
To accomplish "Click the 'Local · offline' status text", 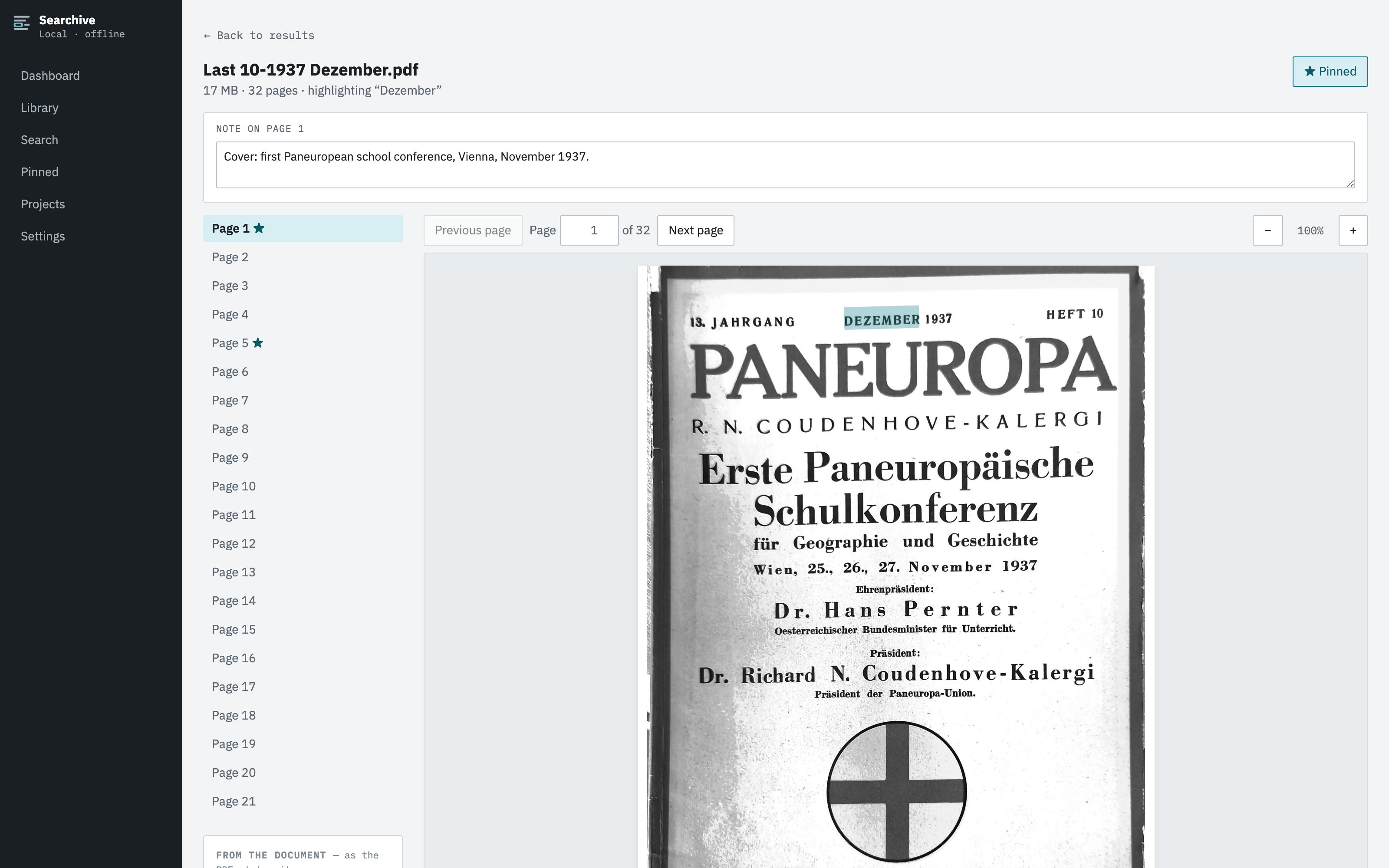I will pyautogui.click(x=82, y=34).
